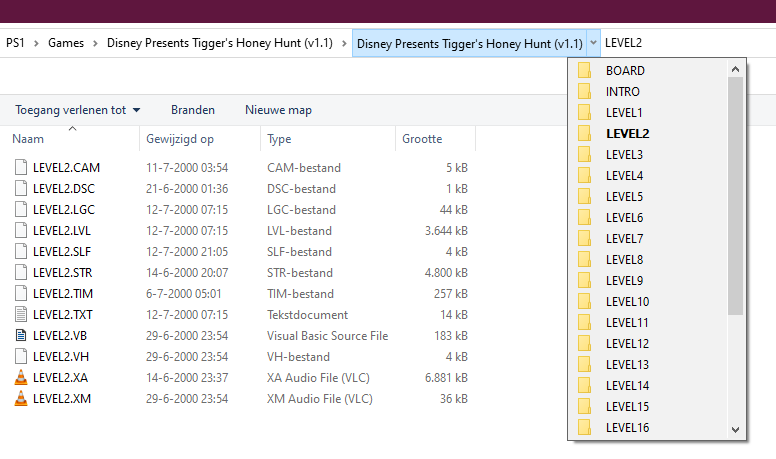Screen dimensions: 776x459
Task: Click the LEVEL16 folder icon in dropdown
Action: pyautogui.click(x=584, y=427)
